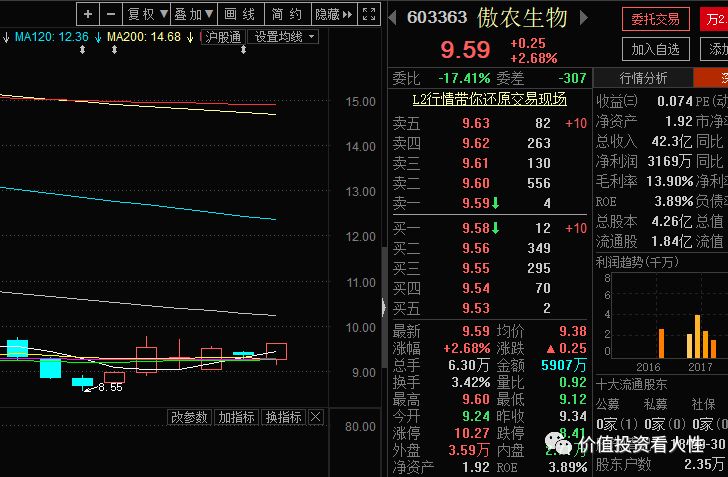The height and width of the screenshot is (477, 728).
Task: Collapse side panel splitter arrow
Action: (384, 307)
